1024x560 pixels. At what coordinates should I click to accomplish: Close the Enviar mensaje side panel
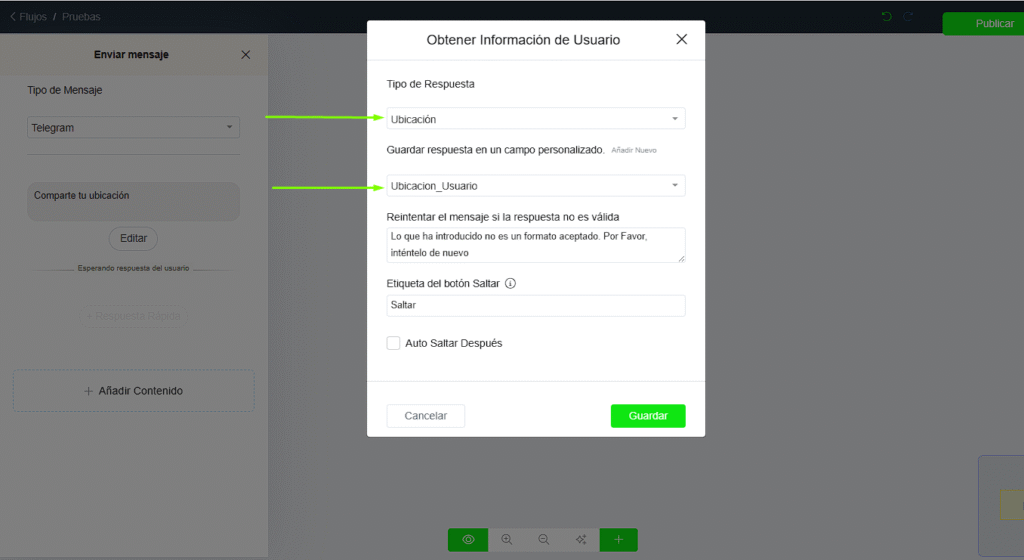[246, 55]
